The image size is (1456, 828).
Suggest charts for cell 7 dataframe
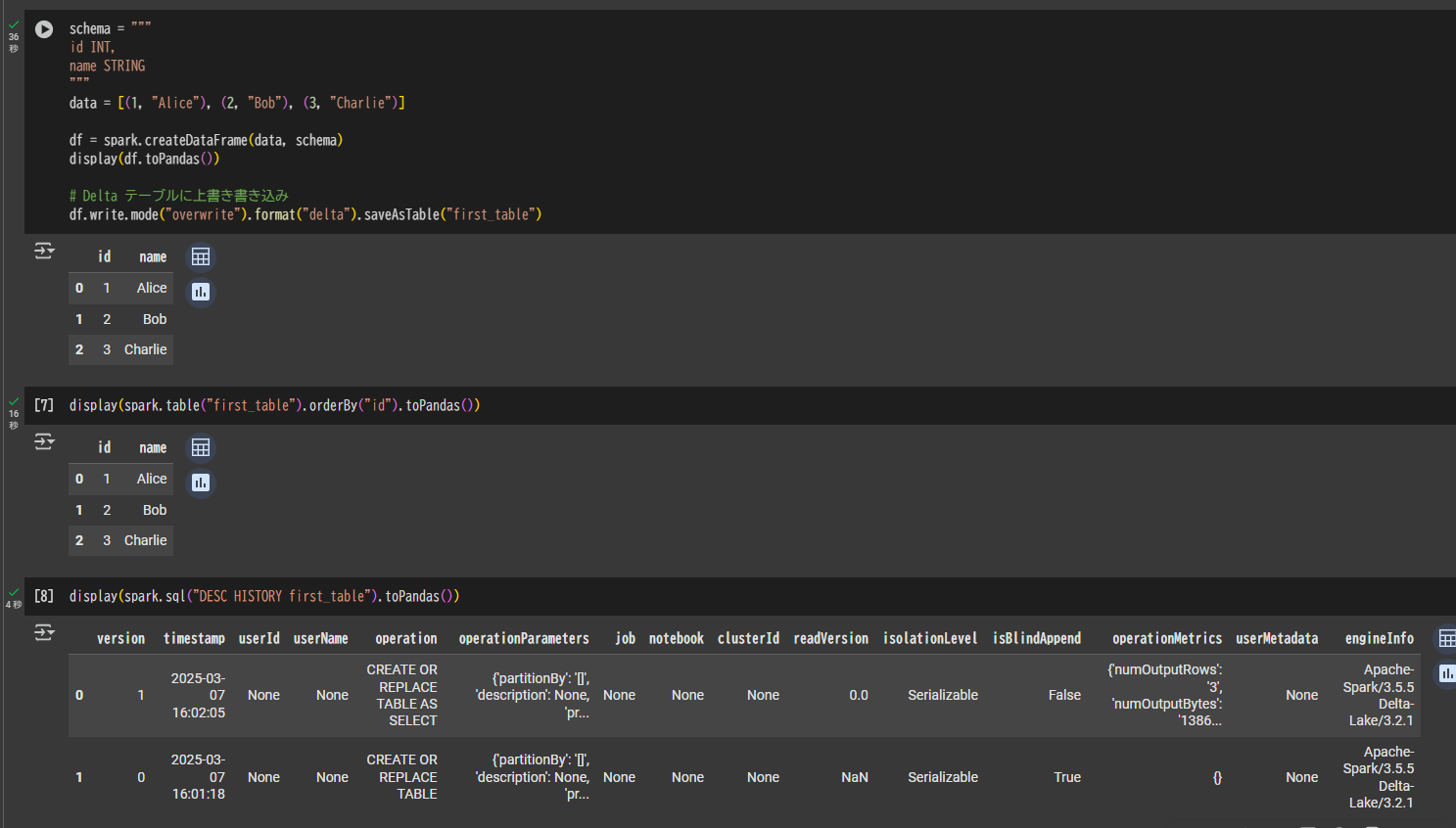coord(201,483)
